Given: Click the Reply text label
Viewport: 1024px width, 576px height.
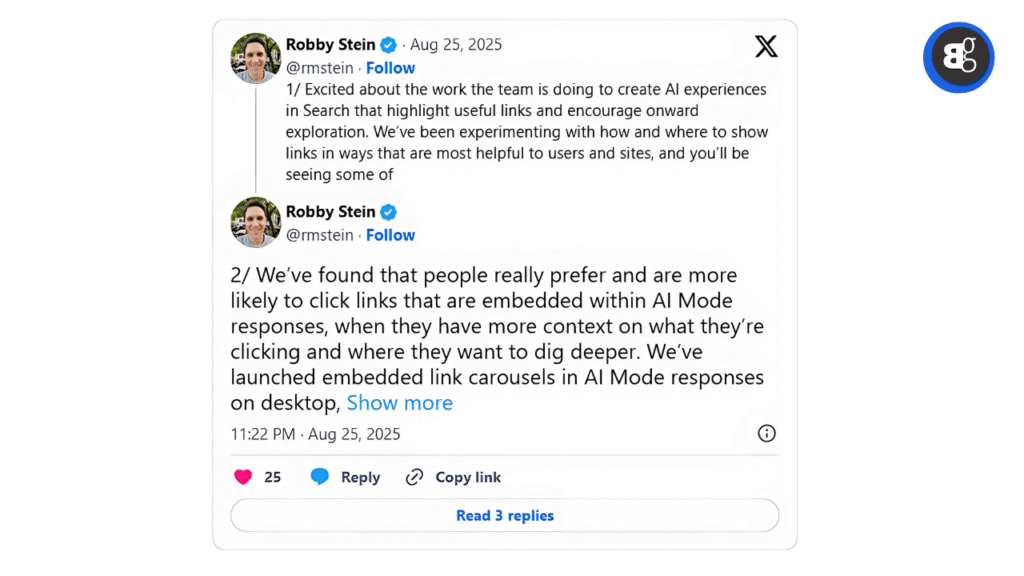Looking at the screenshot, I should (x=361, y=477).
